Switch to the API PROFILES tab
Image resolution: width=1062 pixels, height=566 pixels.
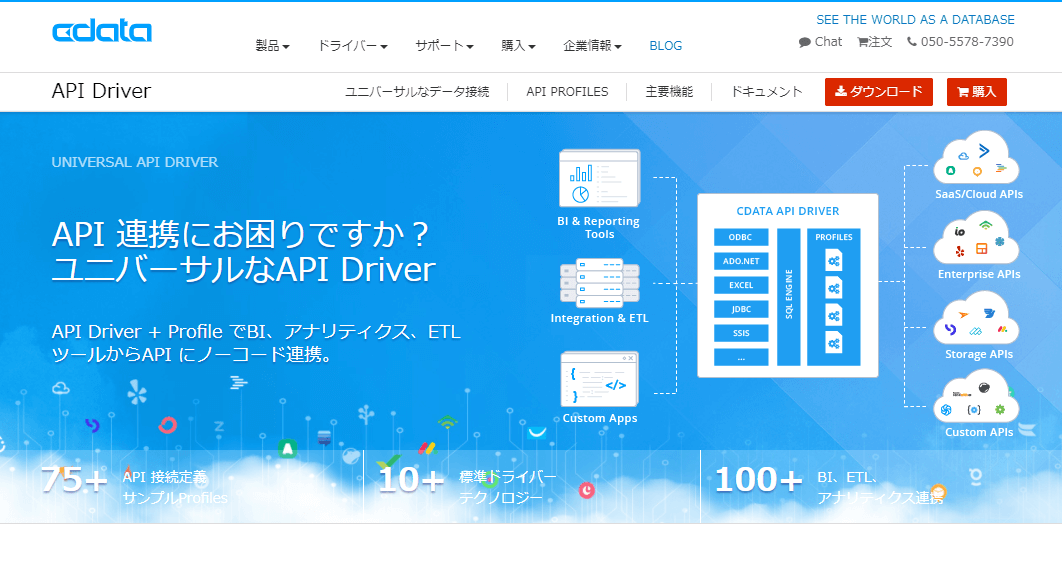pyautogui.click(x=567, y=91)
